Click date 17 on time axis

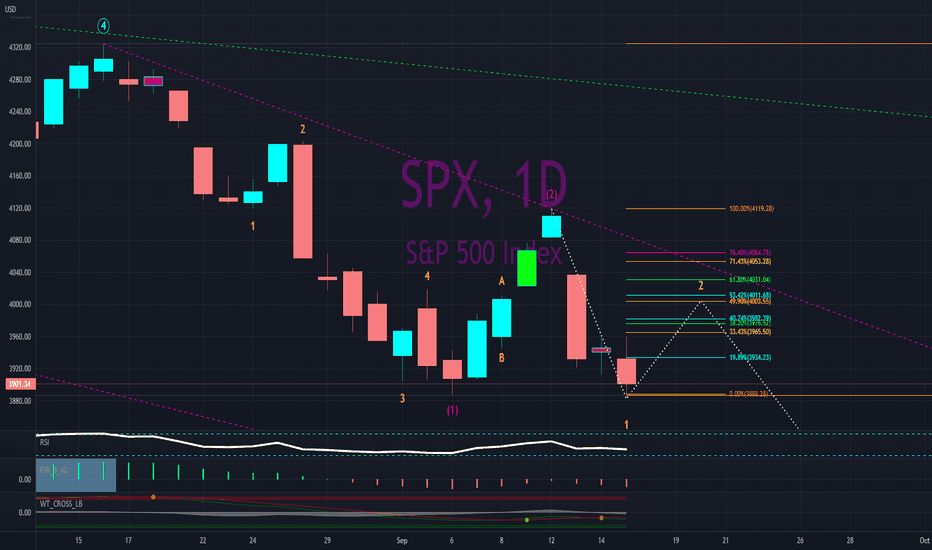pos(128,540)
